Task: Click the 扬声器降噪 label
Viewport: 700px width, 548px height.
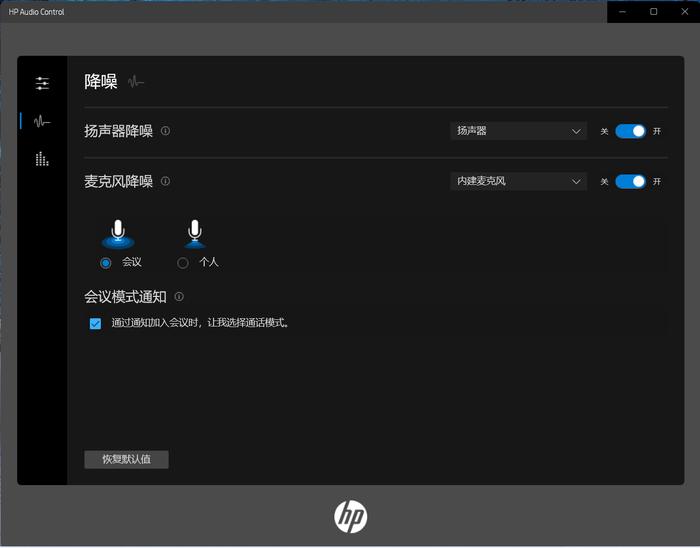Action: (x=119, y=131)
